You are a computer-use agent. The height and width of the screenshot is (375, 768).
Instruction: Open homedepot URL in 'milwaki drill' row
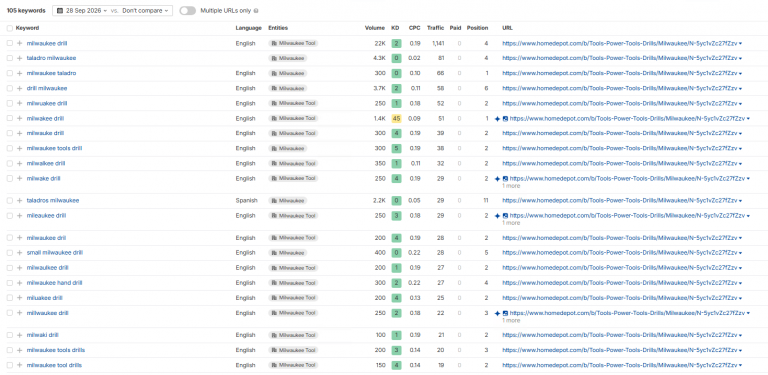620,335
